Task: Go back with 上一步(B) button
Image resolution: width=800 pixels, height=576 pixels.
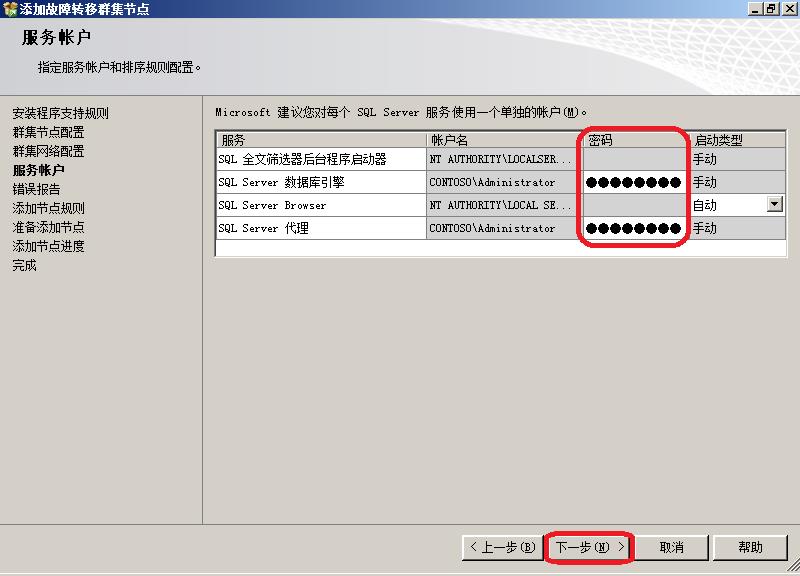Action: (x=503, y=547)
